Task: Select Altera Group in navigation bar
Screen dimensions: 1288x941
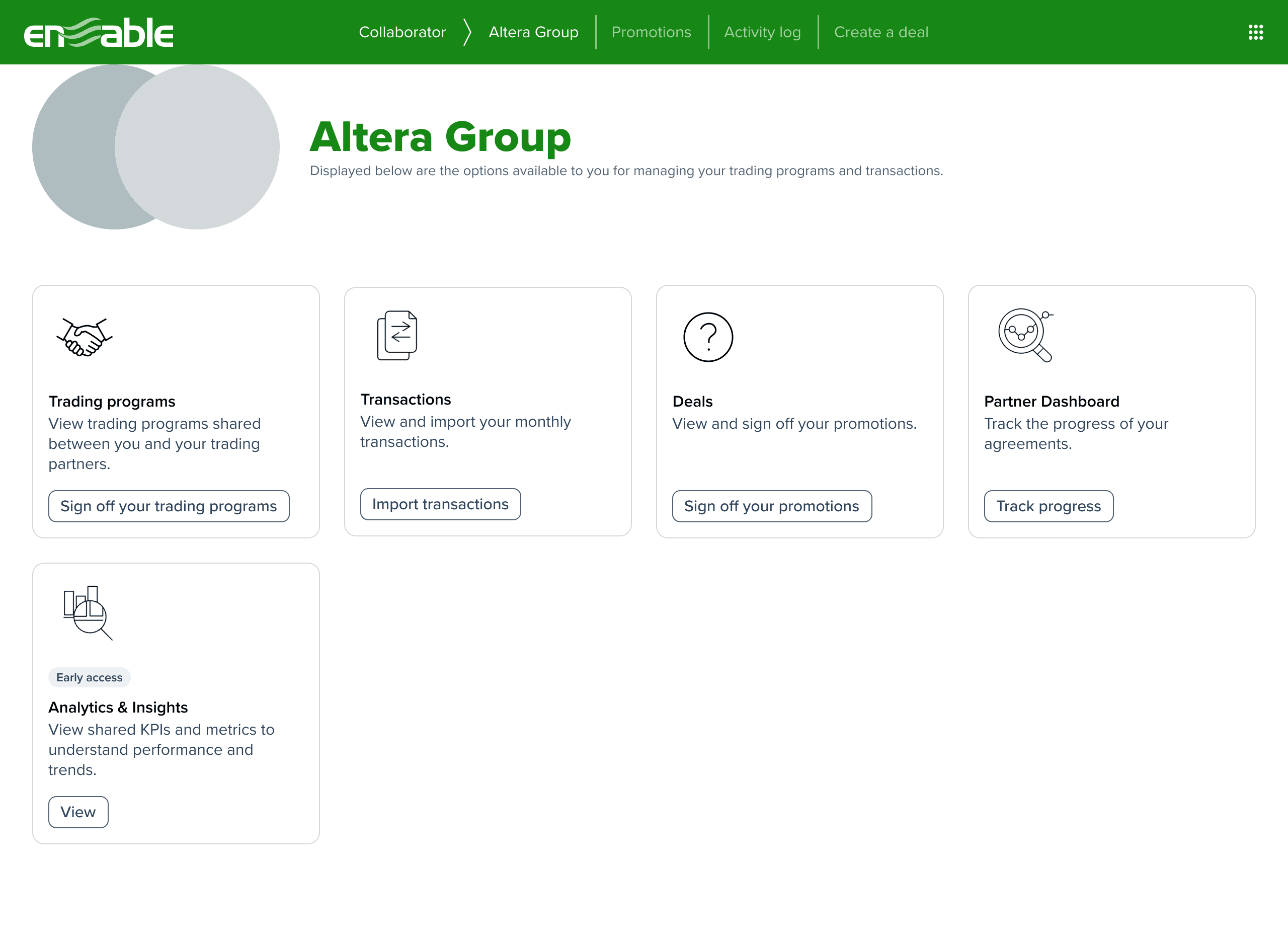Action: click(x=533, y=32)
